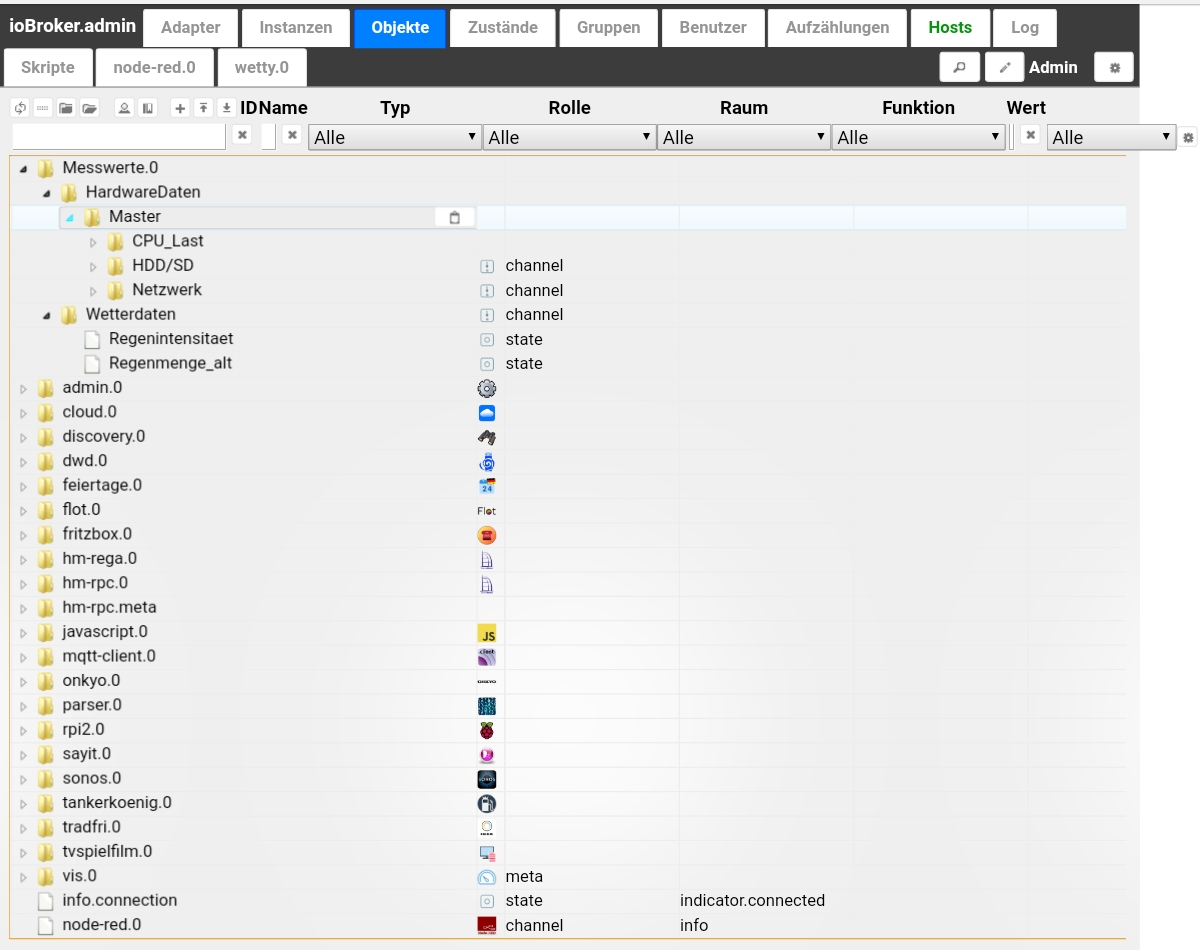Expand the flot.0 node
The height and width of the screenshot is (950, 1200).
(x=23, y=510)
